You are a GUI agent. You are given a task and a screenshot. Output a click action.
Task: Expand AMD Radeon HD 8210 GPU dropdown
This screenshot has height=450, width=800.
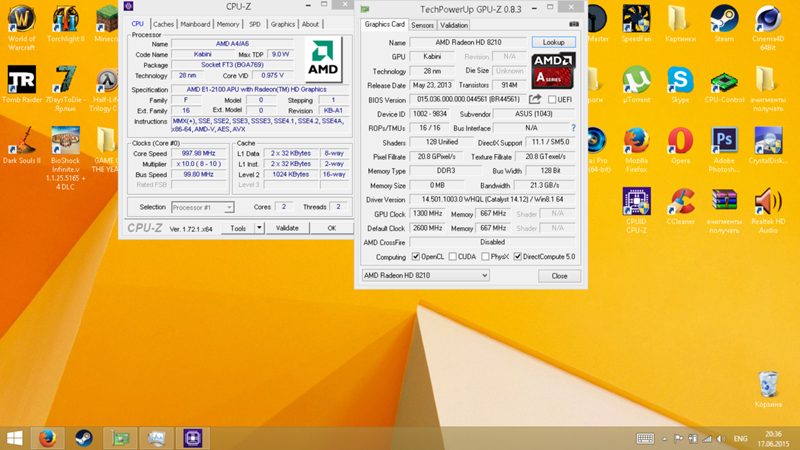click(x=484, y=276)
